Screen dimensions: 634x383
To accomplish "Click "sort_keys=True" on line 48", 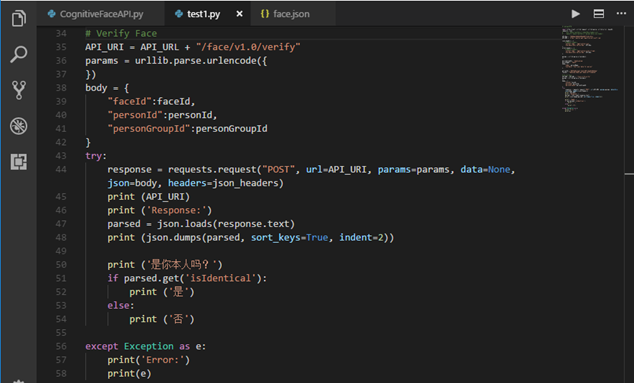I will coord(290,238).
